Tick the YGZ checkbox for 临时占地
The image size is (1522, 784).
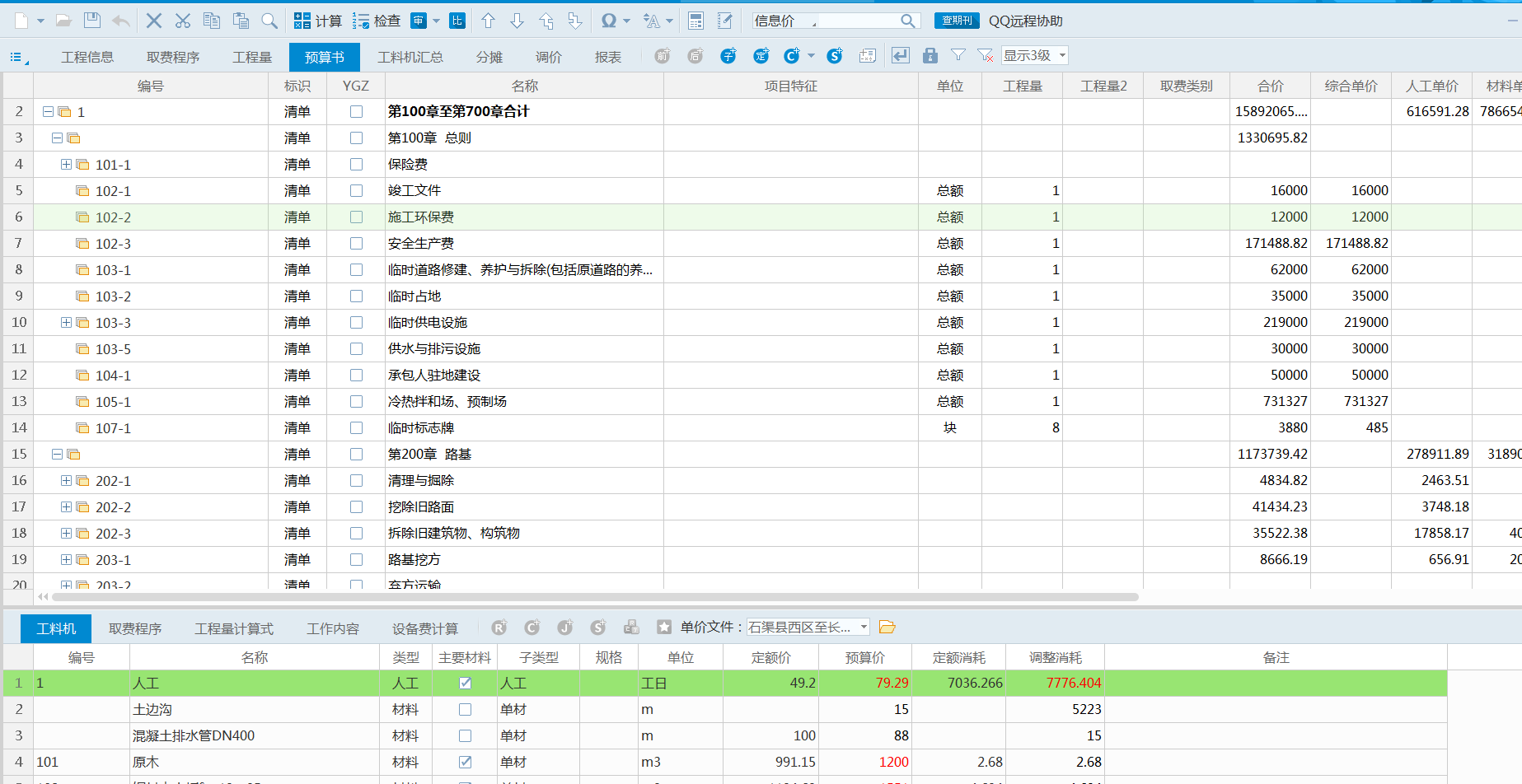coord(356,296)
